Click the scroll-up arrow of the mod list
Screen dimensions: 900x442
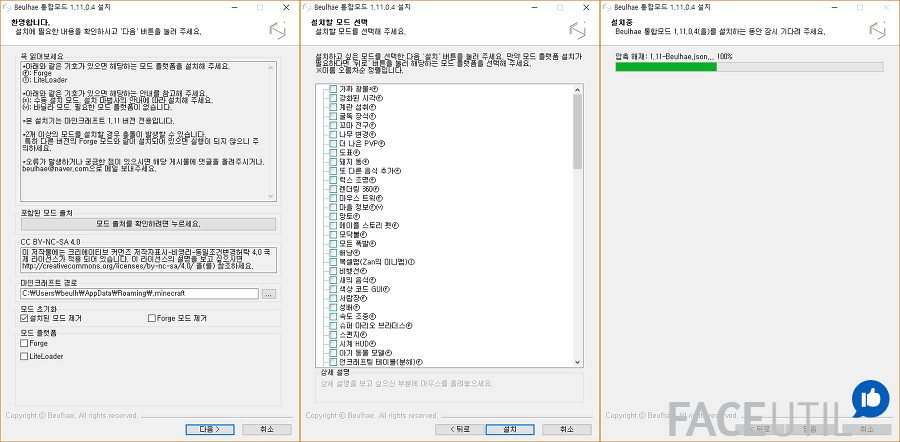(577, 90)
